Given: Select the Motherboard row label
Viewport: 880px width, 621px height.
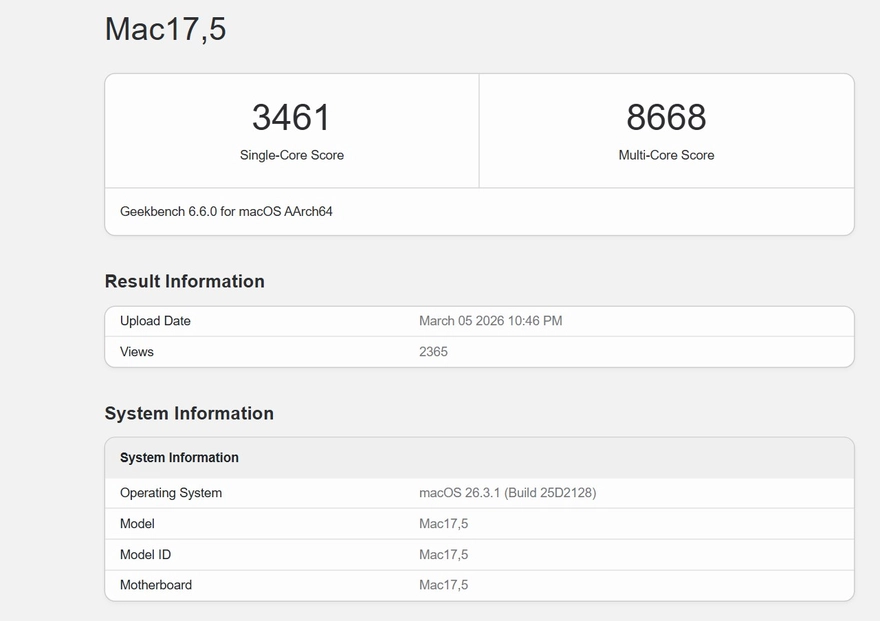Looking at the screenshot, I should coord(156,585).
